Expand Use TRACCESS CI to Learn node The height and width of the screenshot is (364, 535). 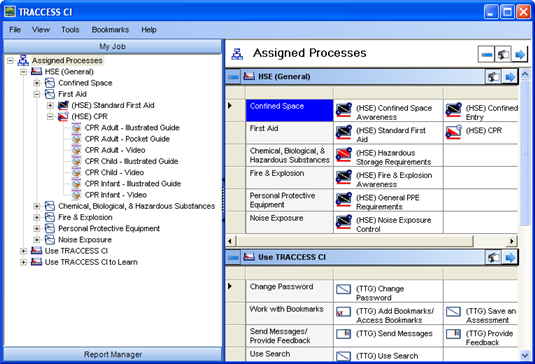pos(24,262)
